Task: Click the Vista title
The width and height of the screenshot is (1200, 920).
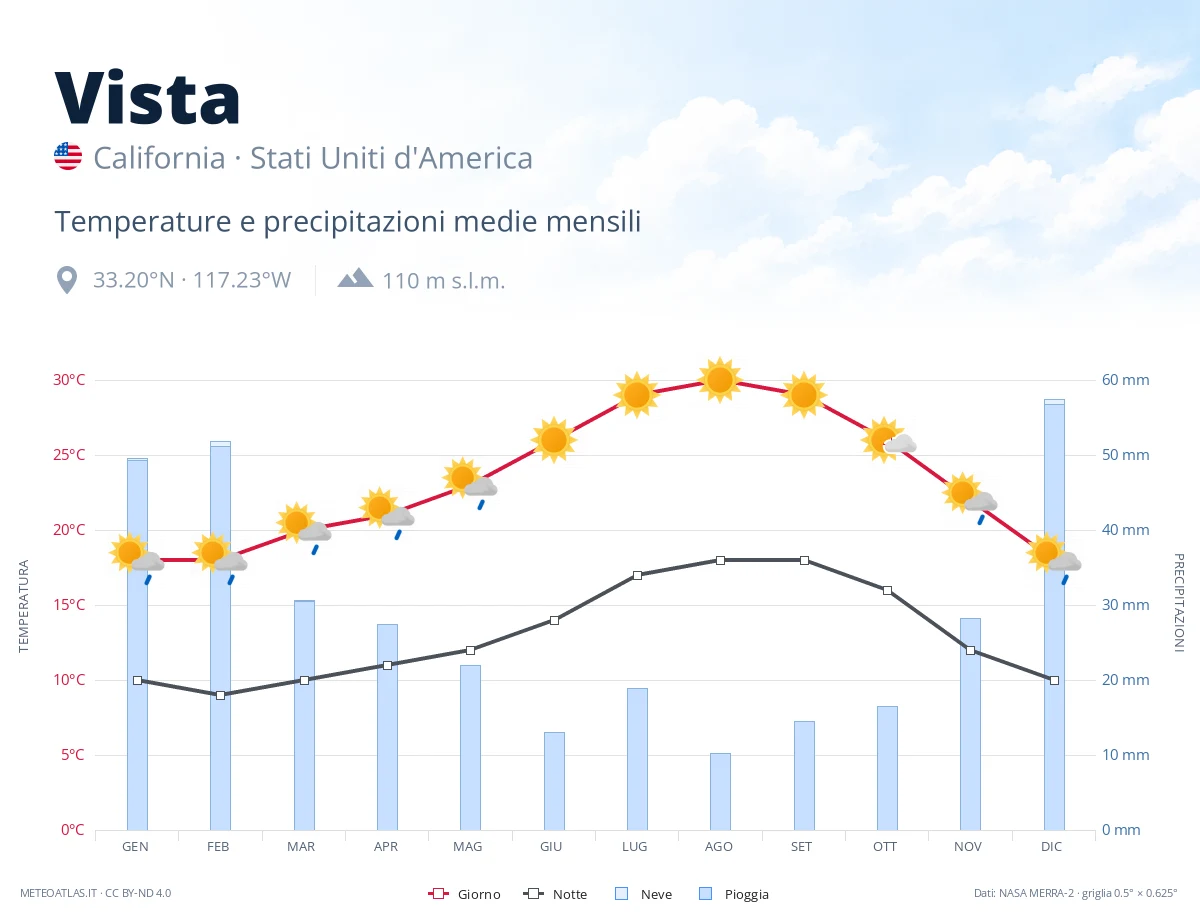Action: point(147,98)
